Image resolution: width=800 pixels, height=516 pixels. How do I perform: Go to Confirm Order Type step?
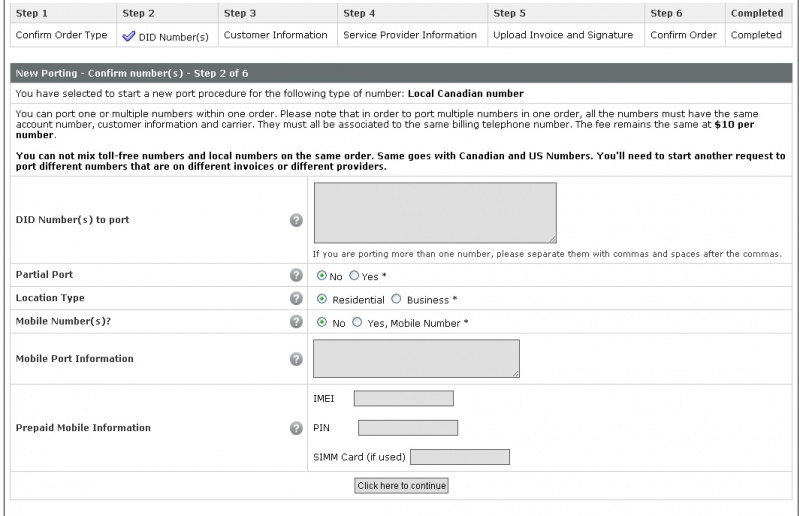tap(61, 35)
